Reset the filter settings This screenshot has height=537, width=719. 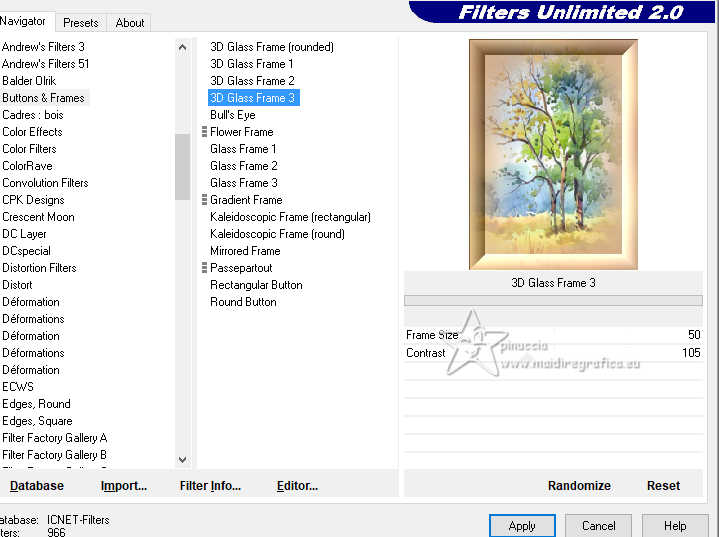(x=663, y=485)
